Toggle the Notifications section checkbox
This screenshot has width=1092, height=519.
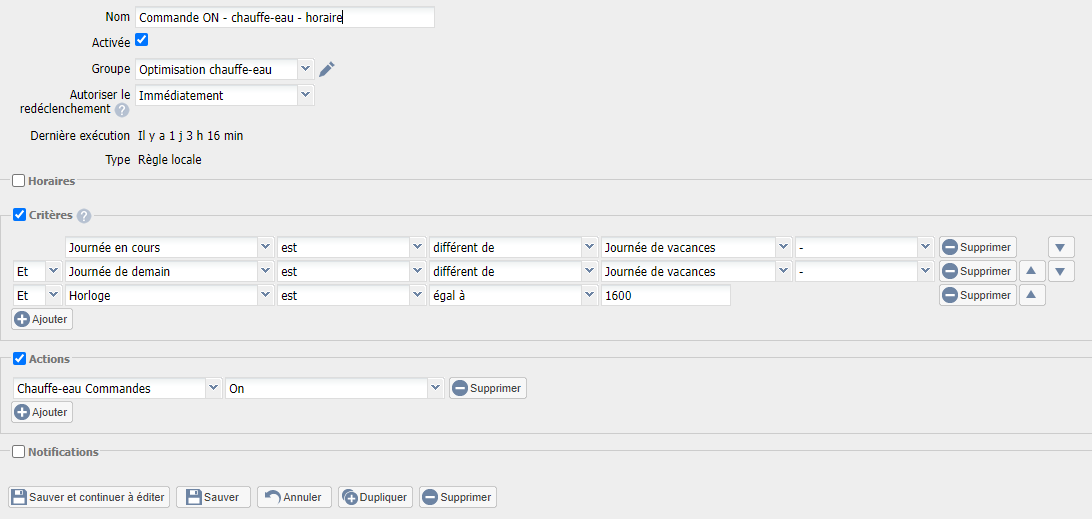pos(18,452)
